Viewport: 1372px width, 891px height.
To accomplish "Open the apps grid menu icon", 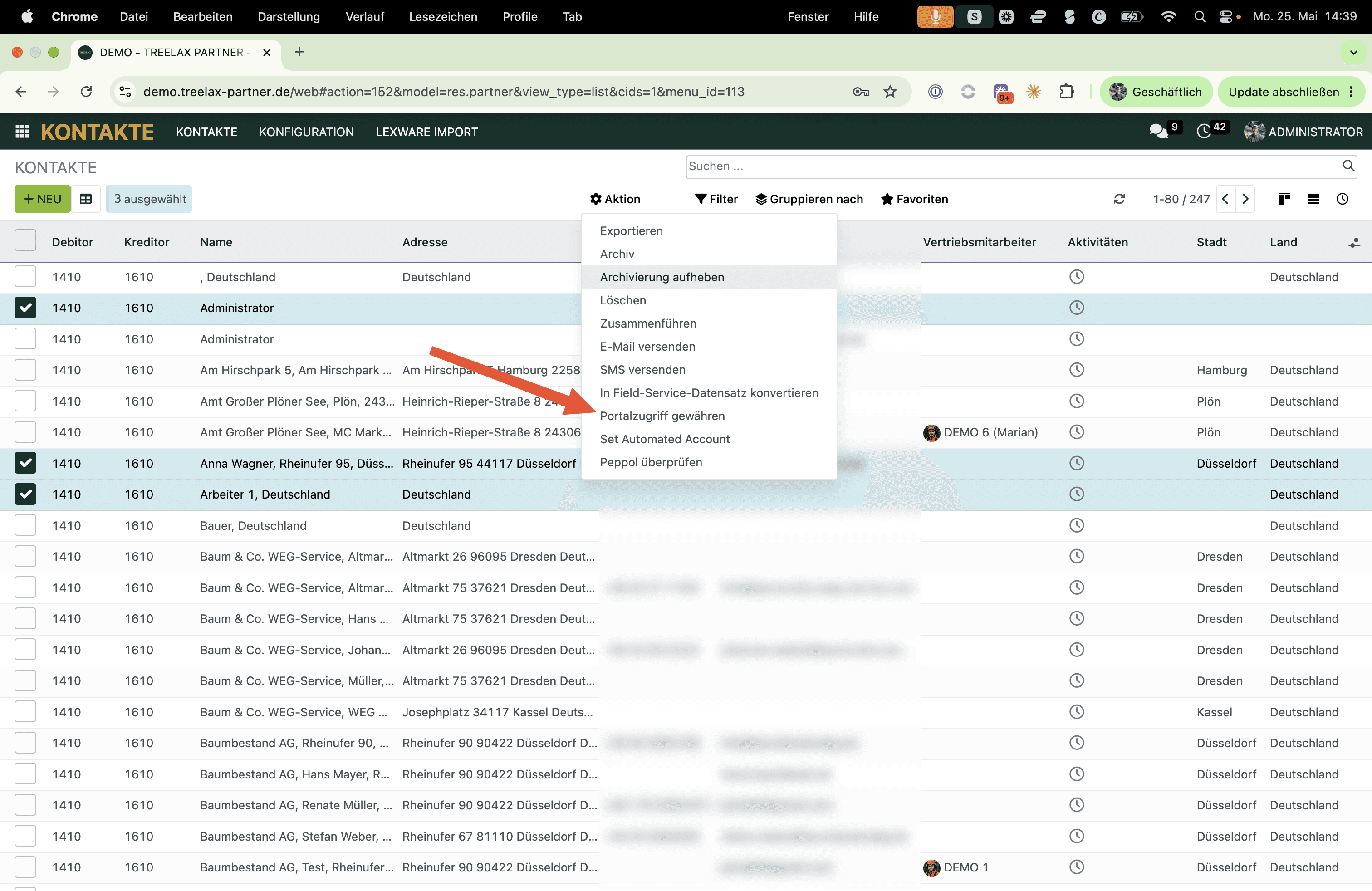I will click(x=22, y=132).
